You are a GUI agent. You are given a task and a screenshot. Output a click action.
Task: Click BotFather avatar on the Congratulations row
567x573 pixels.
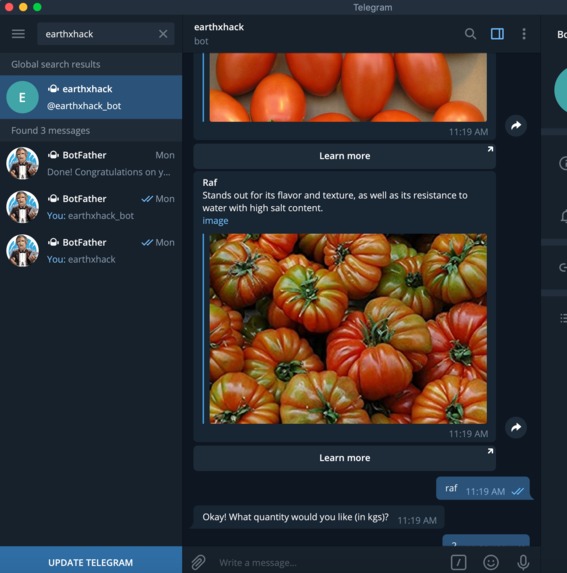[22, 163]
